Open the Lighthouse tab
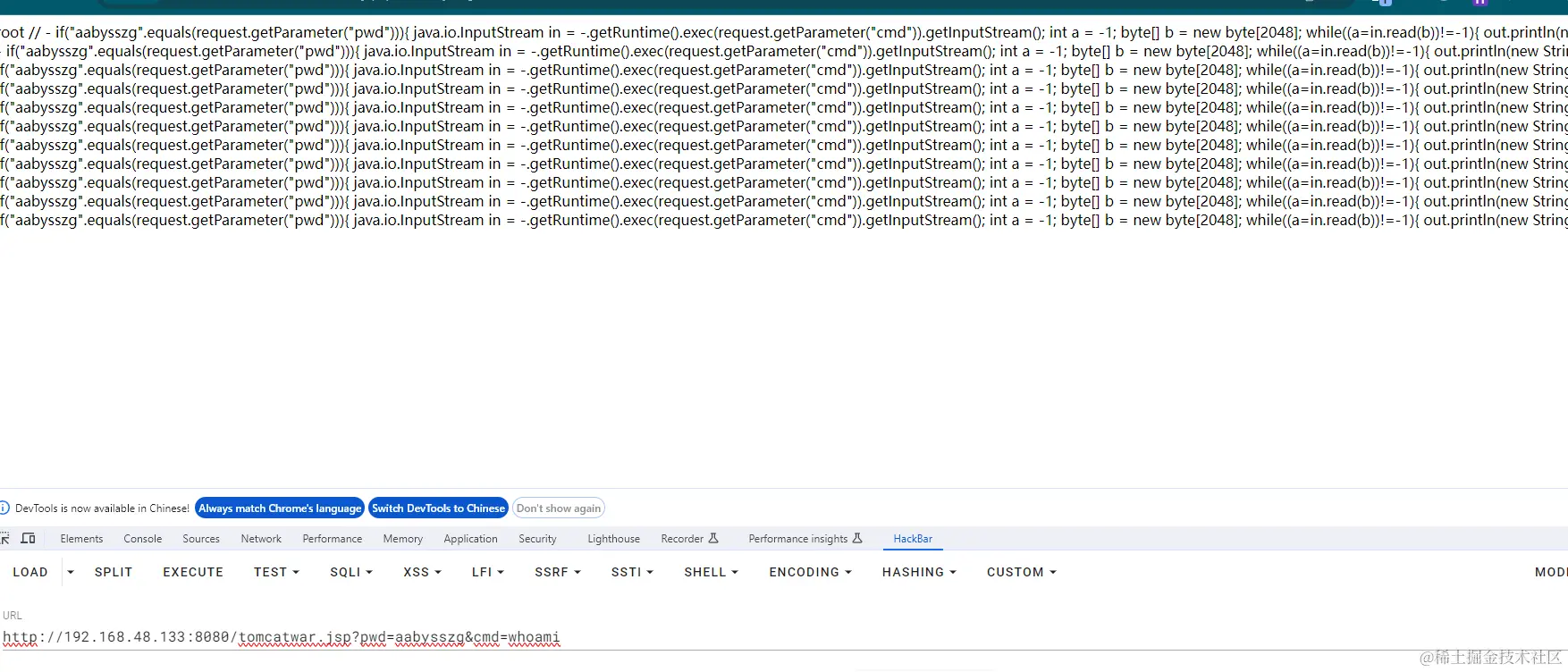The height and width of the screenshot is (672, 1568). [613, 539]
